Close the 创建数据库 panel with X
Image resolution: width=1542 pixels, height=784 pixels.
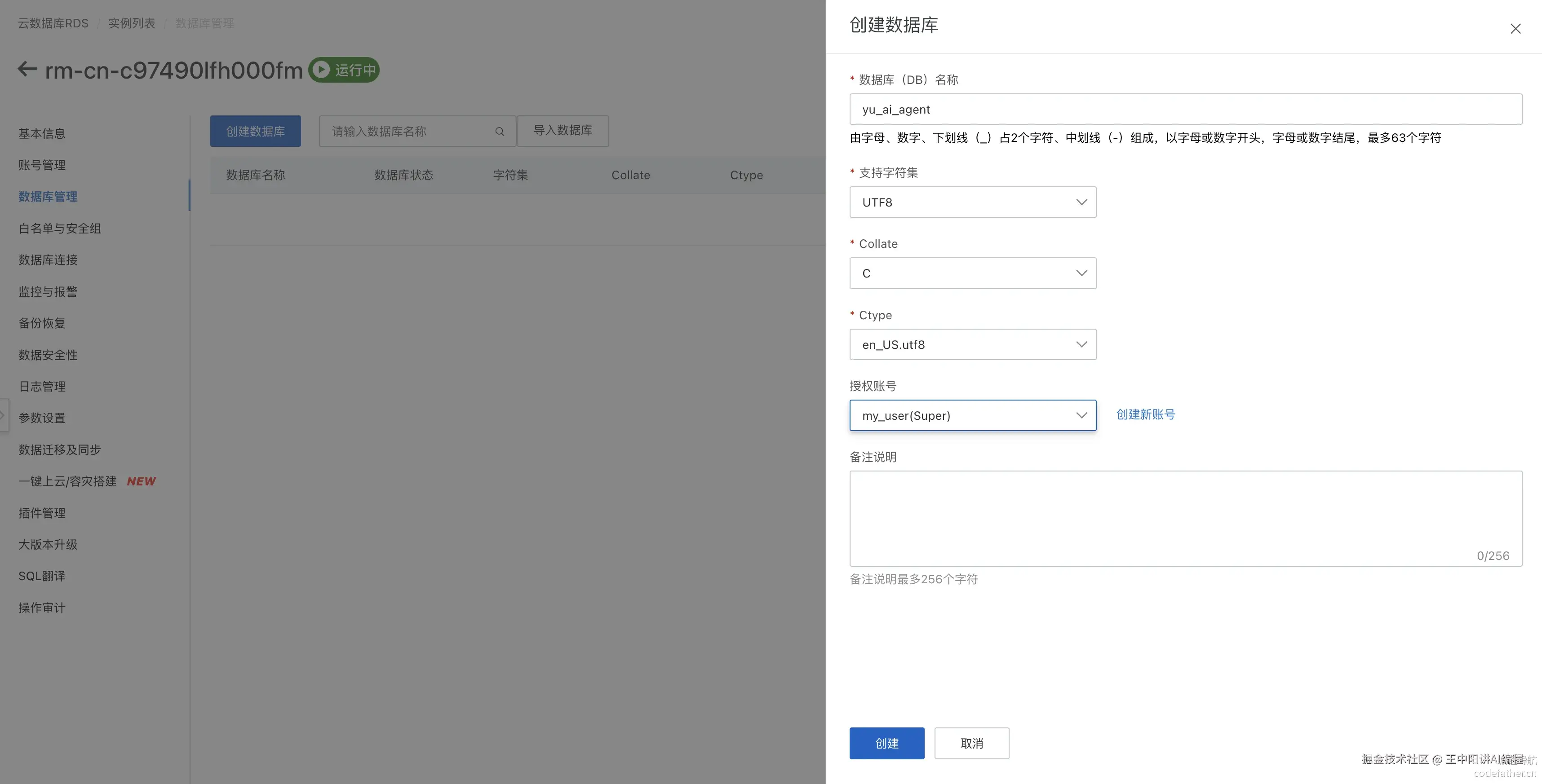point(1515,29)
